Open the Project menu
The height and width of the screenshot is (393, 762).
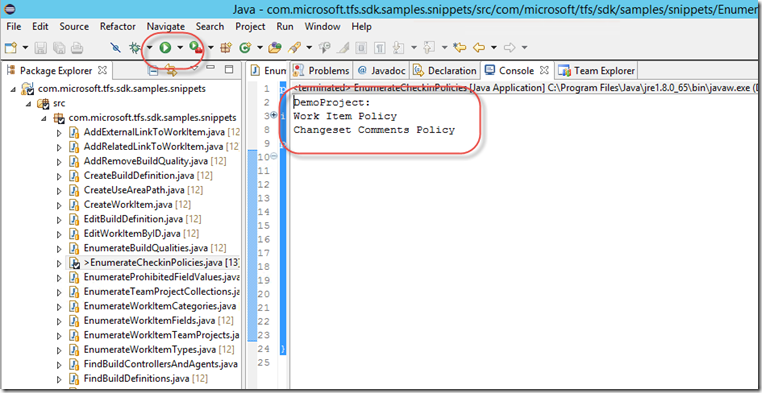click(250, 26)
